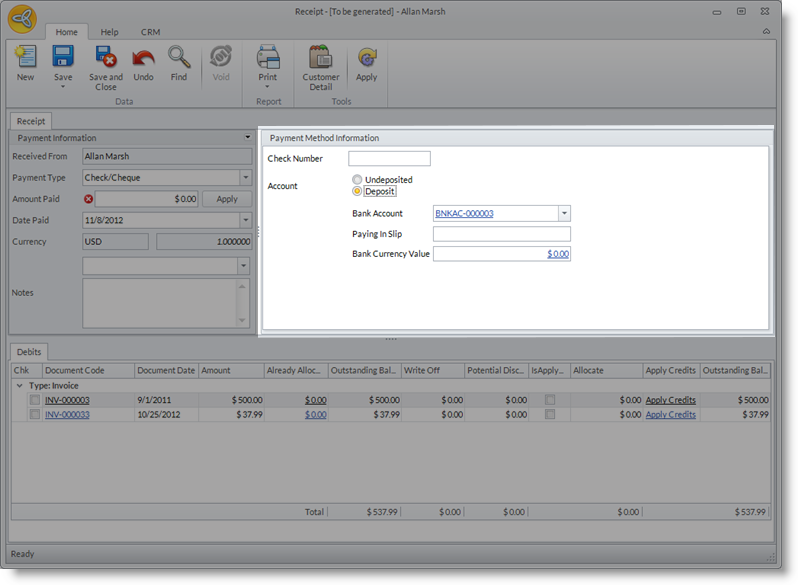The height and width of the screenshot is (585, 798).
Task: Click the Apply icon in Tools group
Action: (367, 58)
